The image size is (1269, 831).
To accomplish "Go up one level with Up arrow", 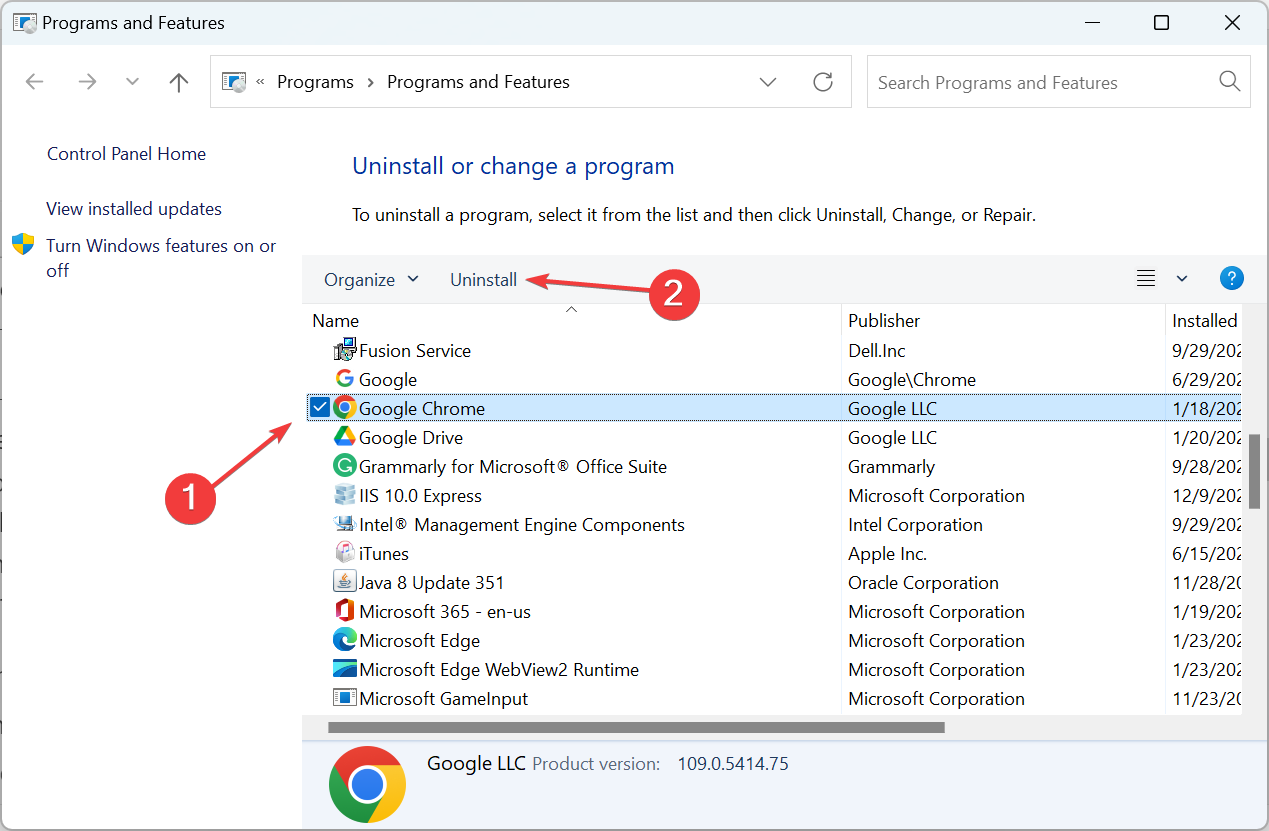I will pos(179,82).
